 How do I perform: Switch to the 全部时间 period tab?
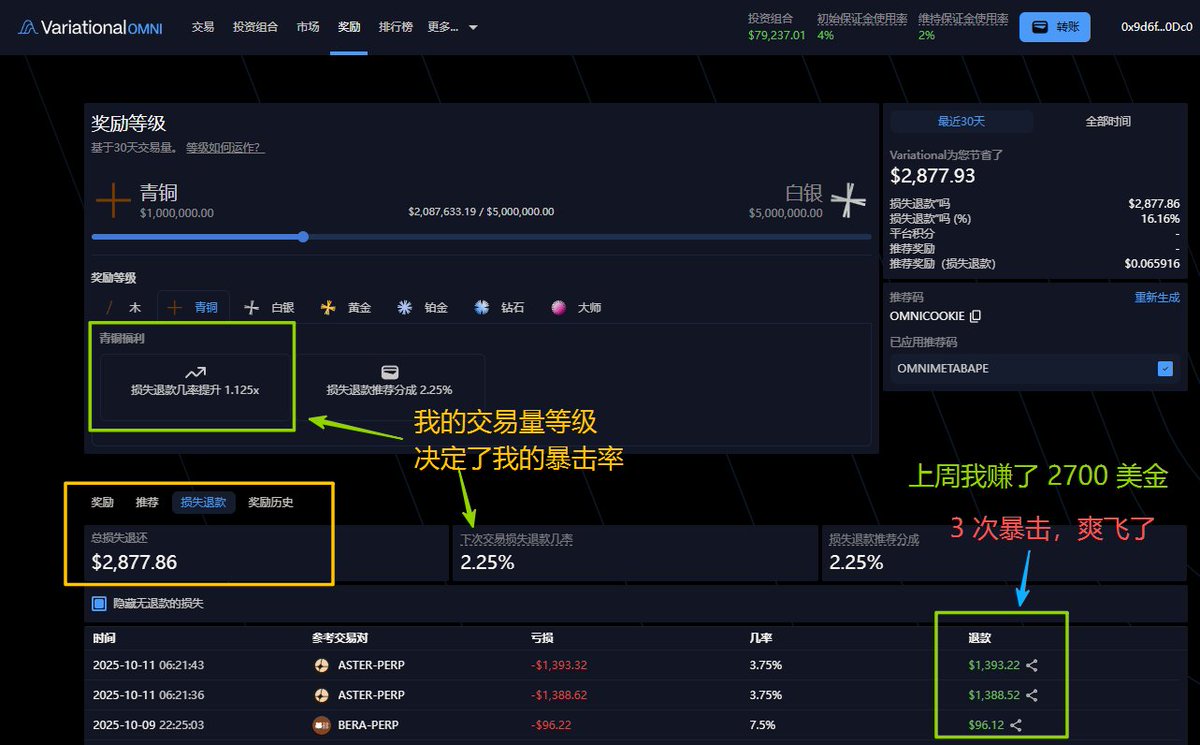(1108, 121)
